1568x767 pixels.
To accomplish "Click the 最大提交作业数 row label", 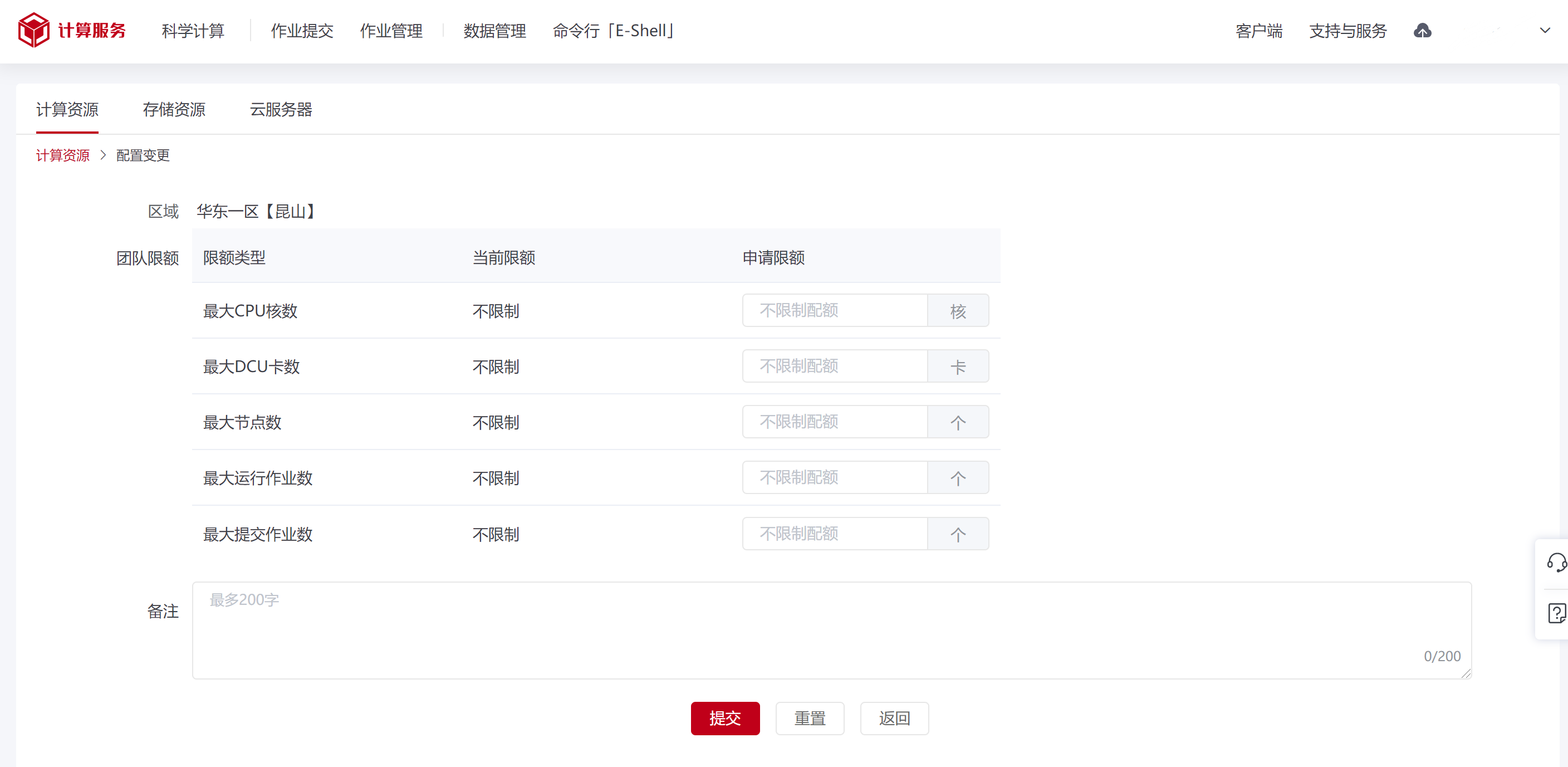I will [x=257, y=535].
